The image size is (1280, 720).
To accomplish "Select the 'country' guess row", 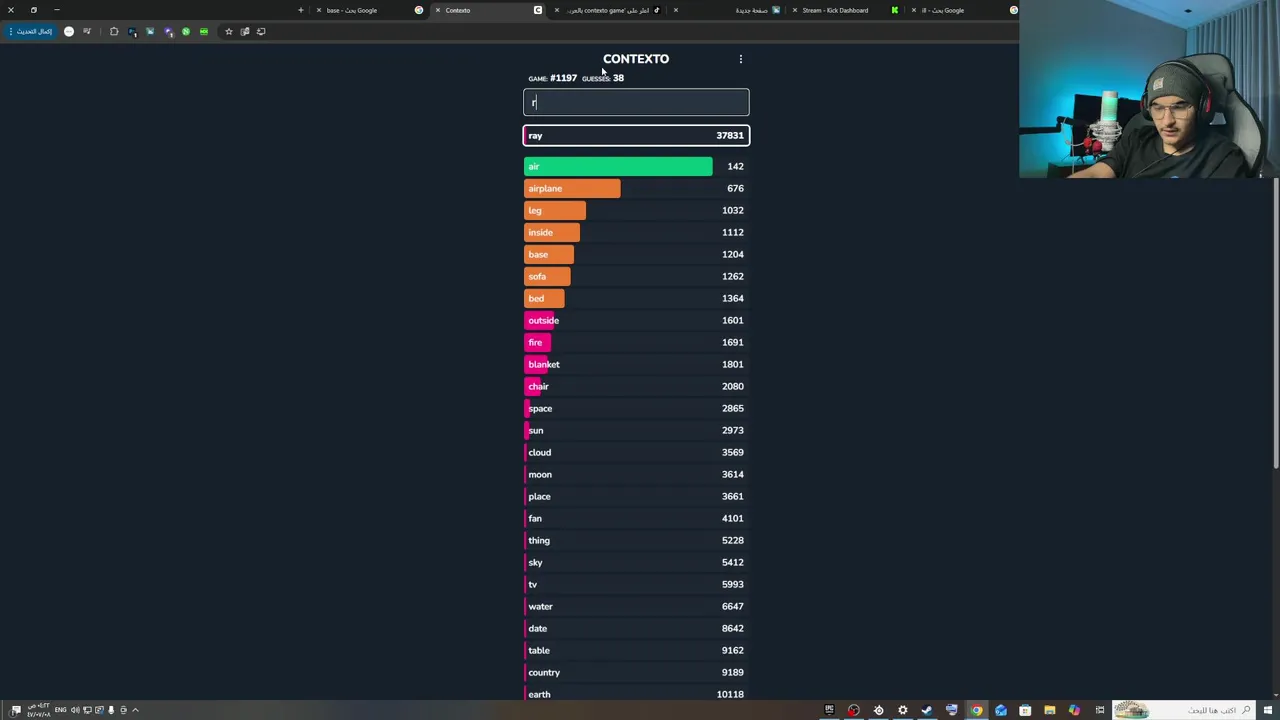I will [x=636, y=672].
